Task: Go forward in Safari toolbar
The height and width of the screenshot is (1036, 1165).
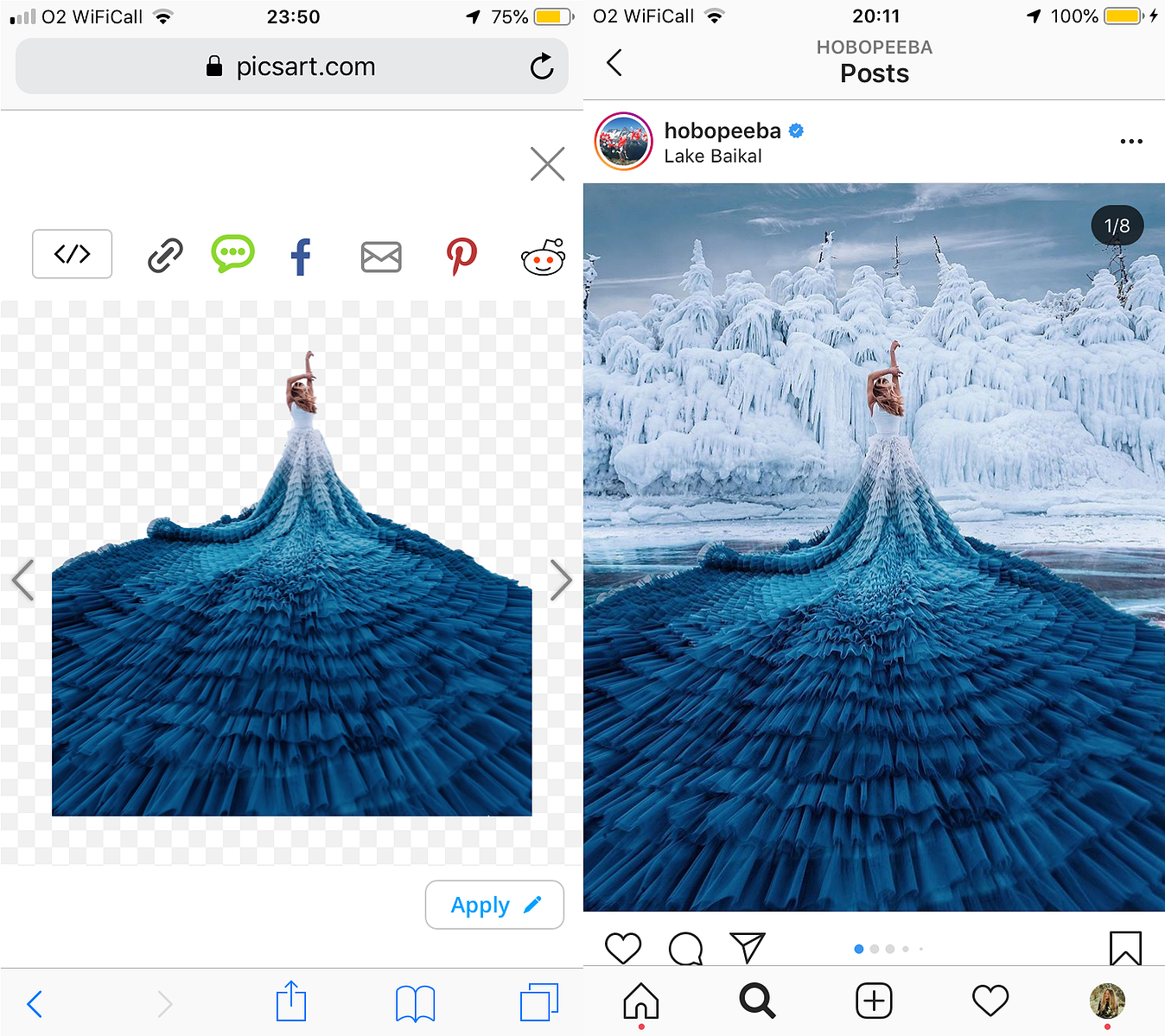Action: [164, 1004]
